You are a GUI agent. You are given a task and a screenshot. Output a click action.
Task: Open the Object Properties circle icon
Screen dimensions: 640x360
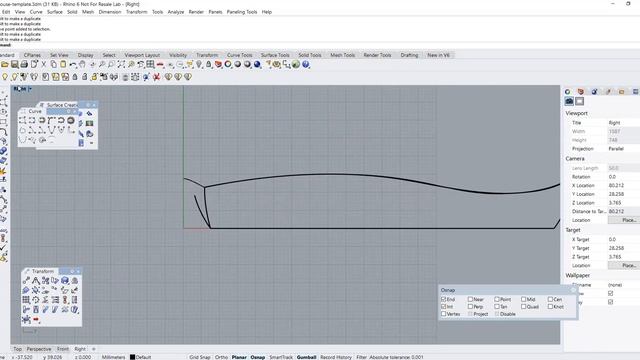pyautogui.click(x=568, y=91)
